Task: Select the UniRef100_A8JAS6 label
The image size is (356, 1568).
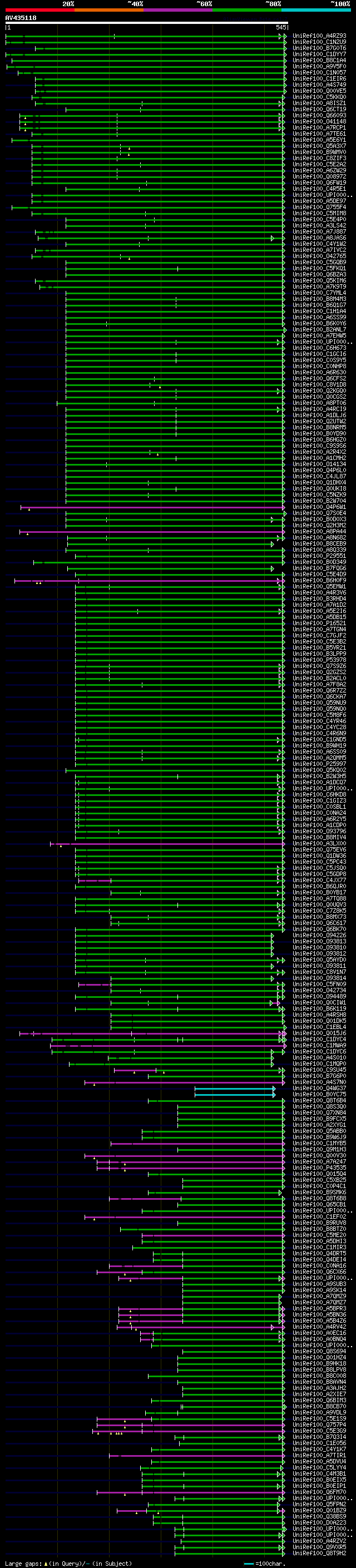Action: click(319, 238)
